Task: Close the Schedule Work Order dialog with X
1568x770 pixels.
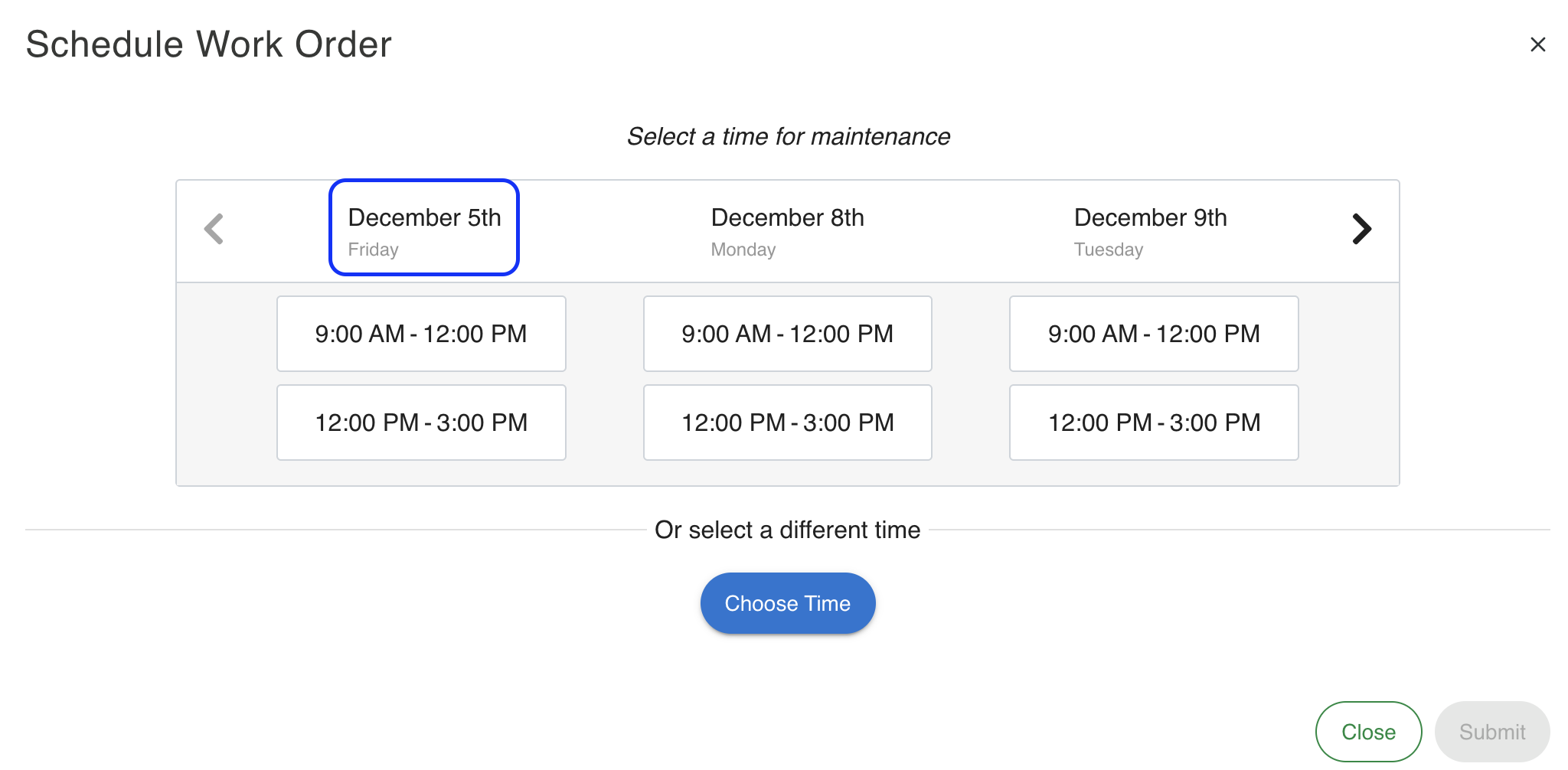Action: point(1537,44)
